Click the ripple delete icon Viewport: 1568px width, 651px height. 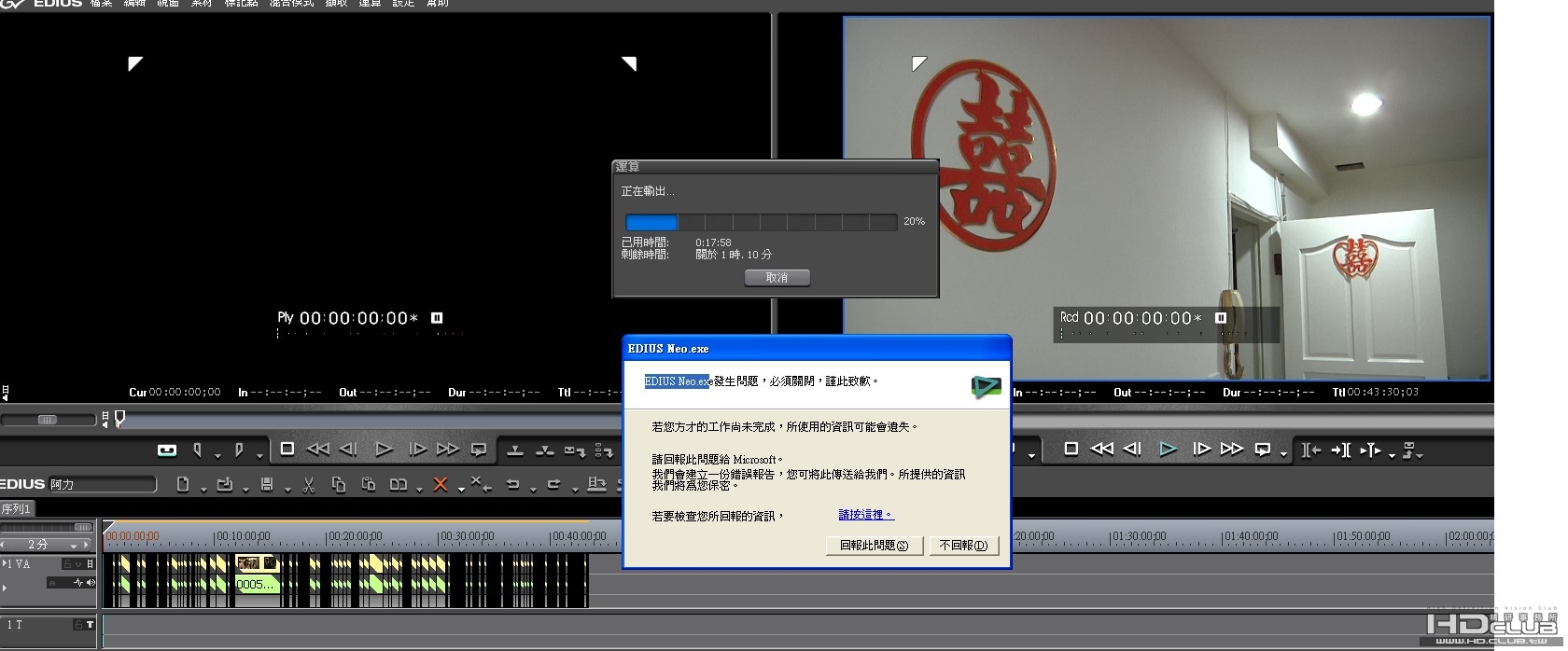click(480, 484)
